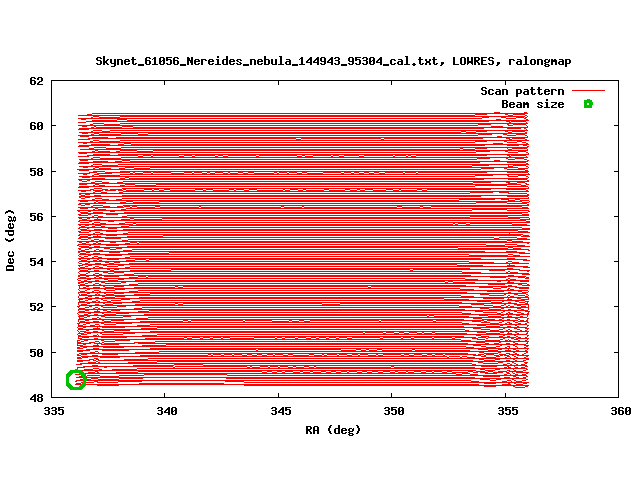
Task: Click the plot title text at top
Action: [333, 61]
